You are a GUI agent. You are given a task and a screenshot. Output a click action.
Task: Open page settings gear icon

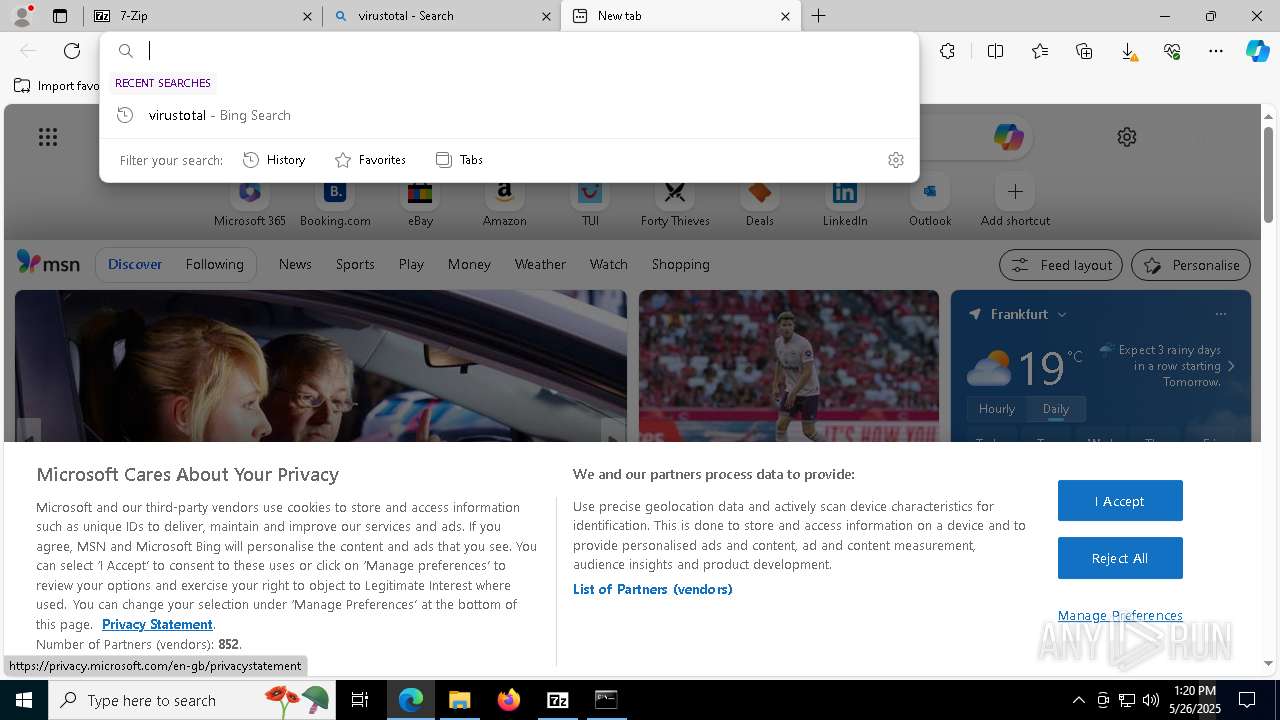coord(1127,137)
